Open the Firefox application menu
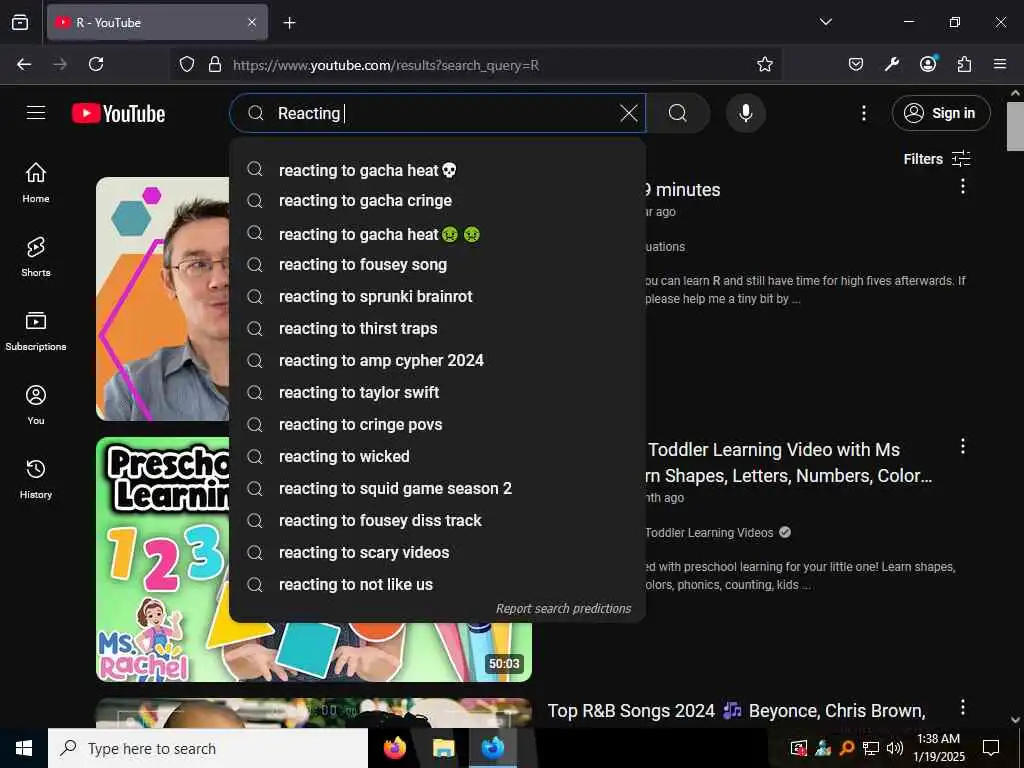This screenshot has width=1024, height=768. click(x=1000, y=64)
